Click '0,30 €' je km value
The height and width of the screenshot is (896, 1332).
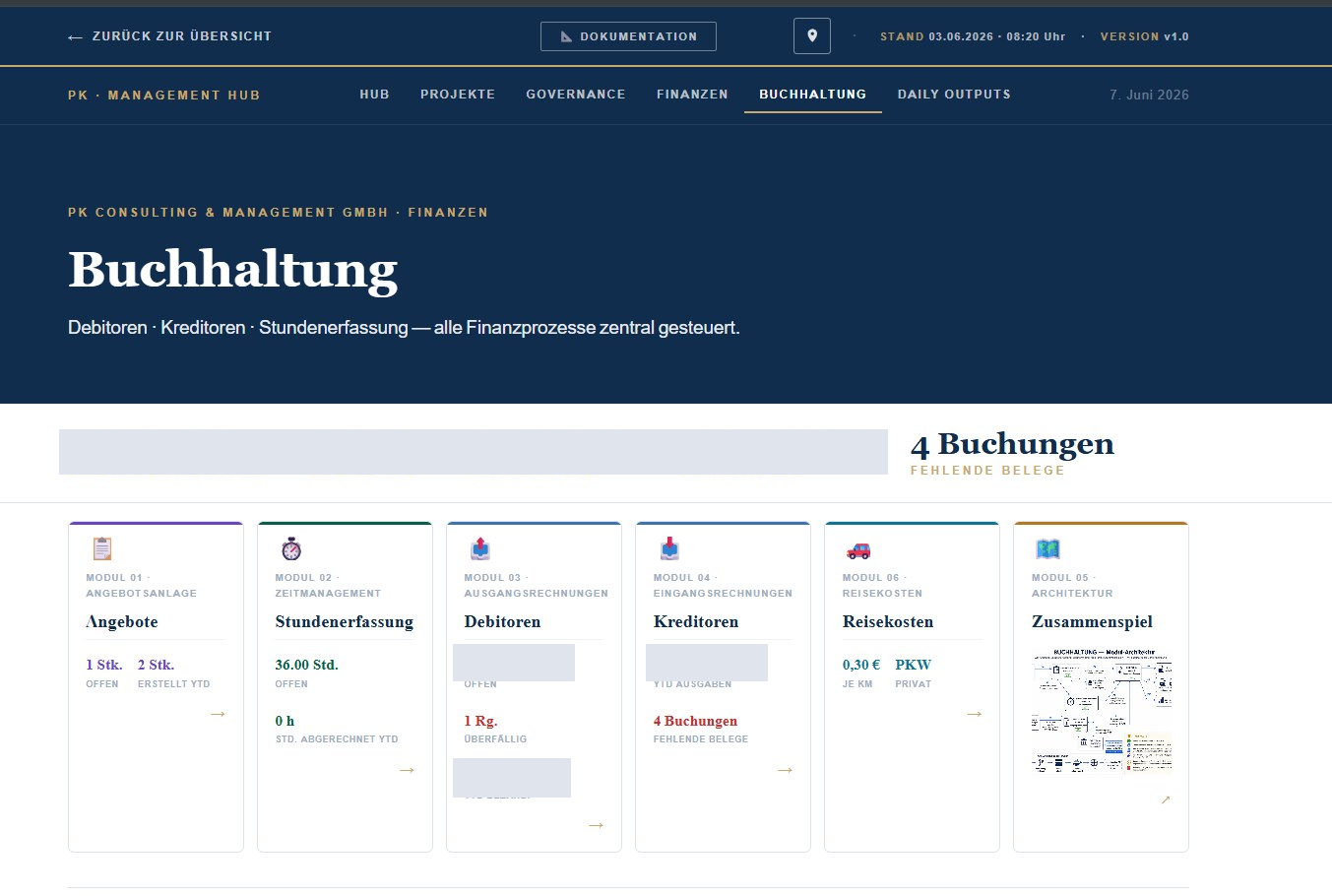(x=861, y=665)
